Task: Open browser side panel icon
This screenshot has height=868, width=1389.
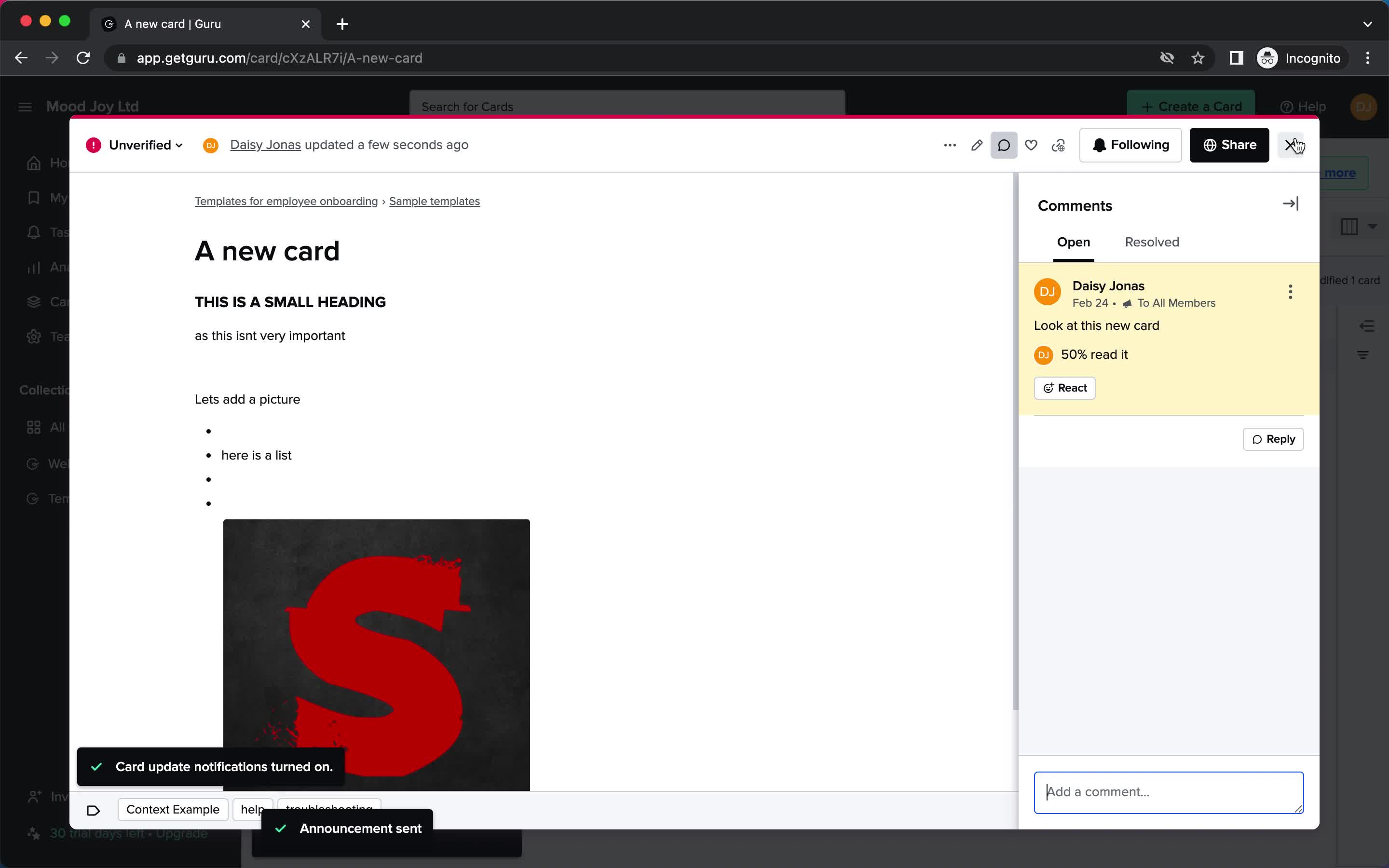Action: (1236, 58)
